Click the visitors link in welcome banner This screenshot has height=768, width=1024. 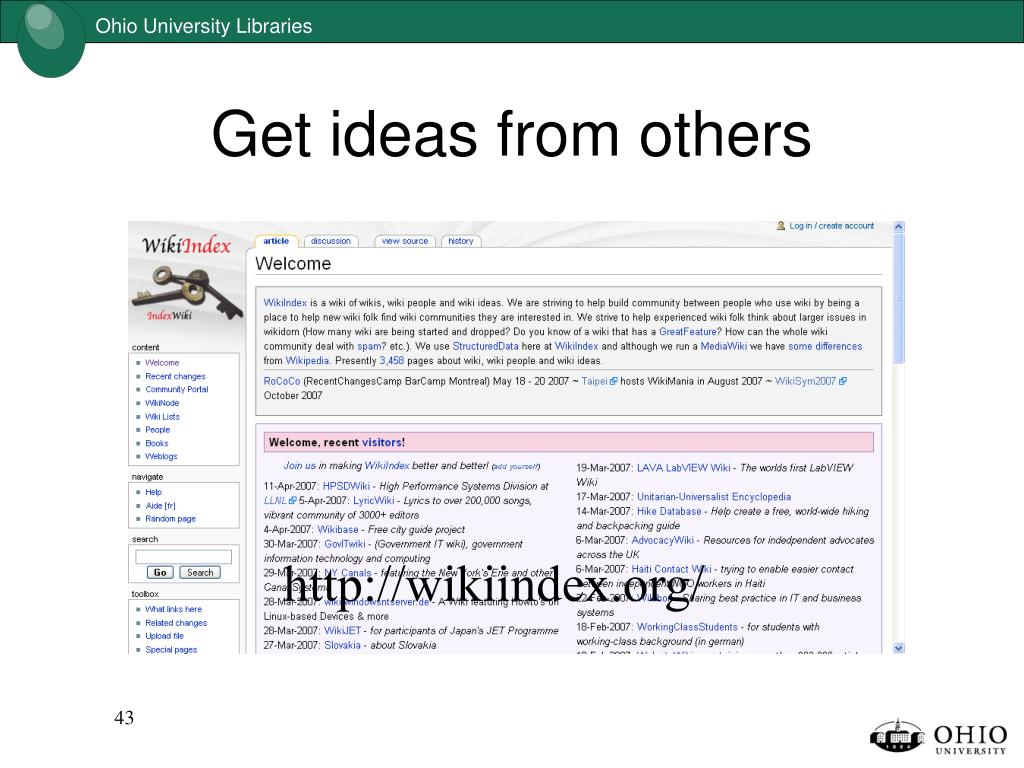pos(382,442)
